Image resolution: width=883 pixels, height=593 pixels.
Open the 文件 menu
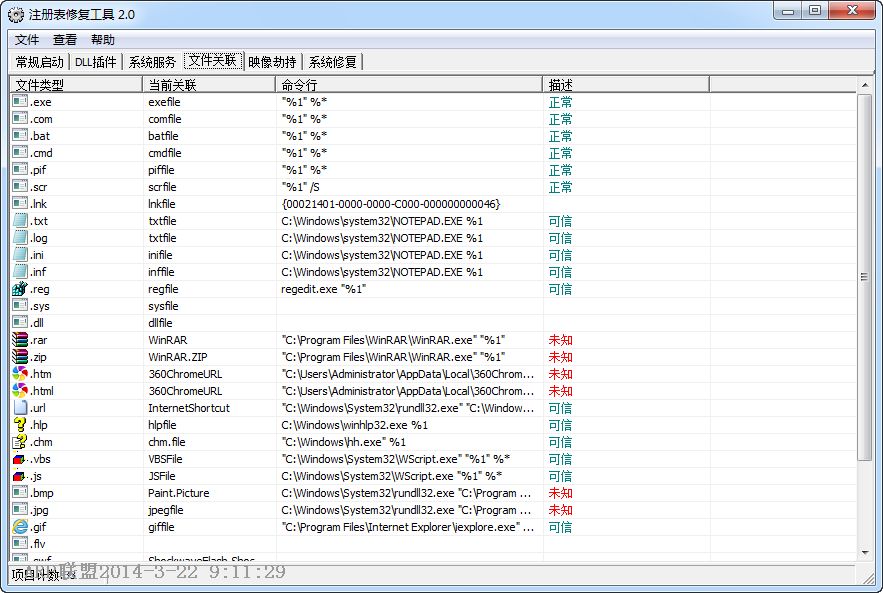27,40
